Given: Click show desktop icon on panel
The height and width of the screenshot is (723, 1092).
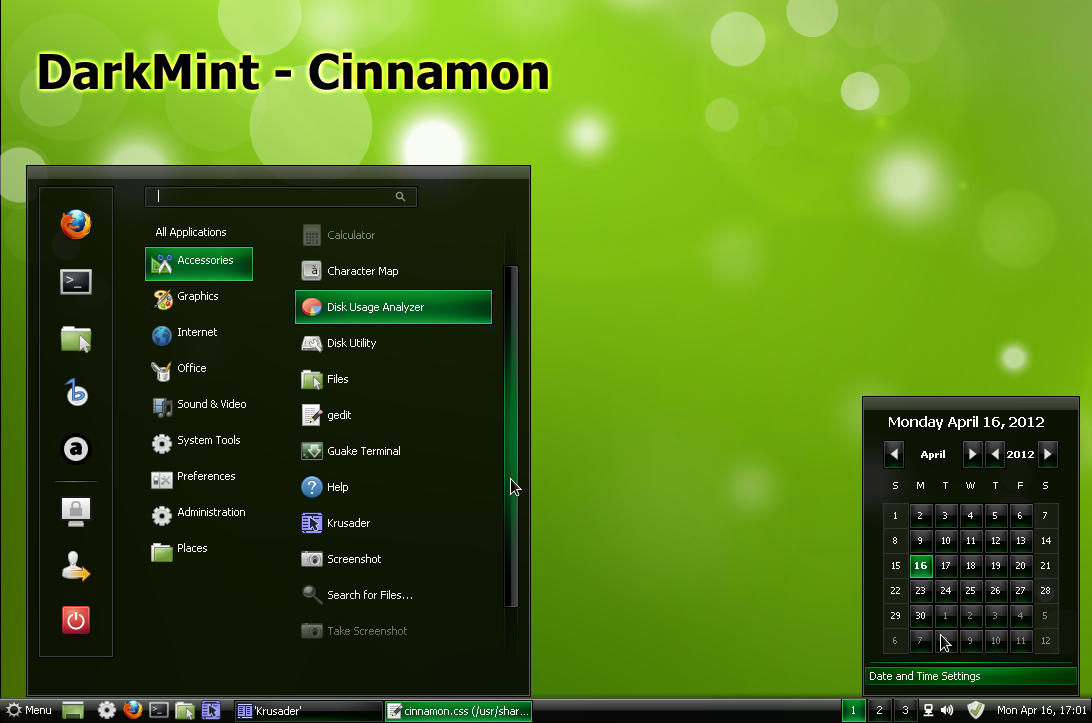Looking at the screenshot, I should point(73,710).
